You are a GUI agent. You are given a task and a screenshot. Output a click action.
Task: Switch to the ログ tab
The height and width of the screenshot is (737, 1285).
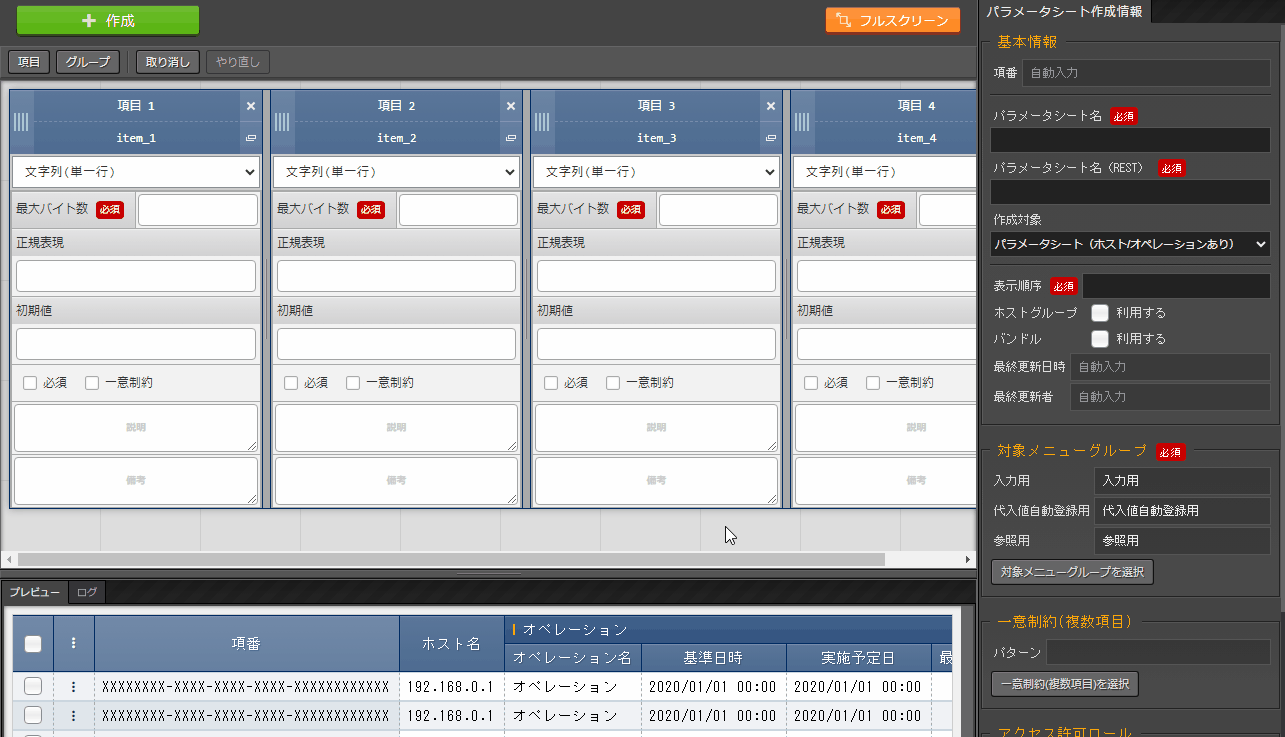87,593
